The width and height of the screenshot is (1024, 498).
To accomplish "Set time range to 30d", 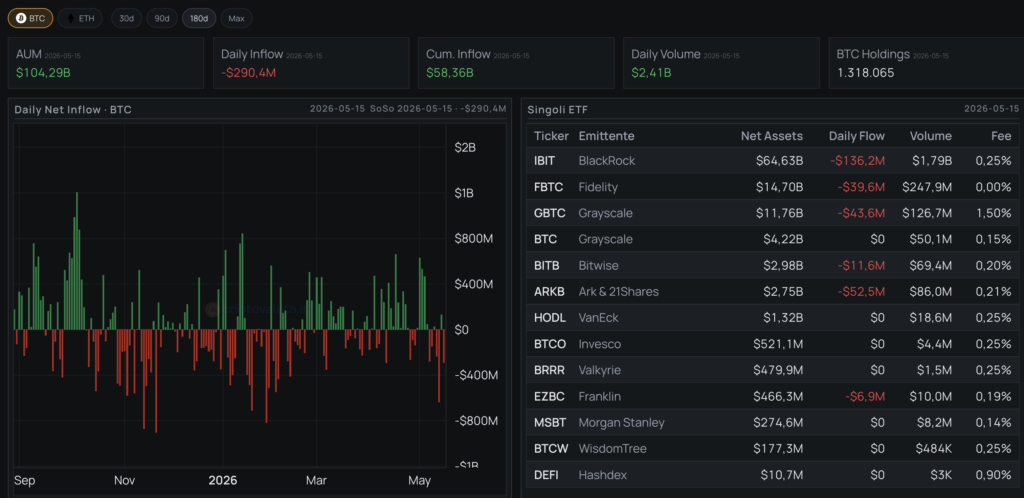I will (127, 18).
